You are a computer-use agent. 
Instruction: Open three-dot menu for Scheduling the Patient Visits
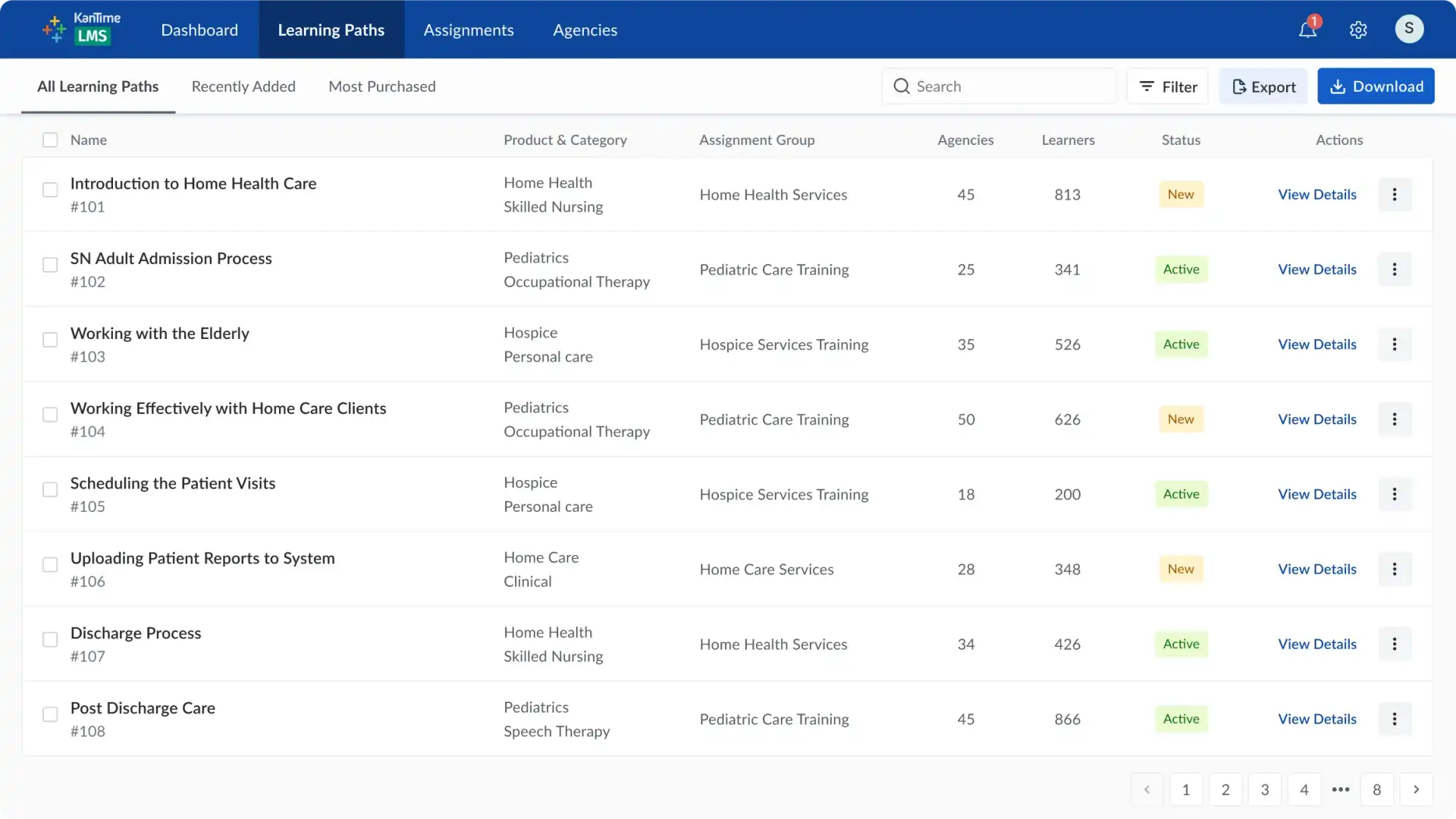click(1394, 494)
